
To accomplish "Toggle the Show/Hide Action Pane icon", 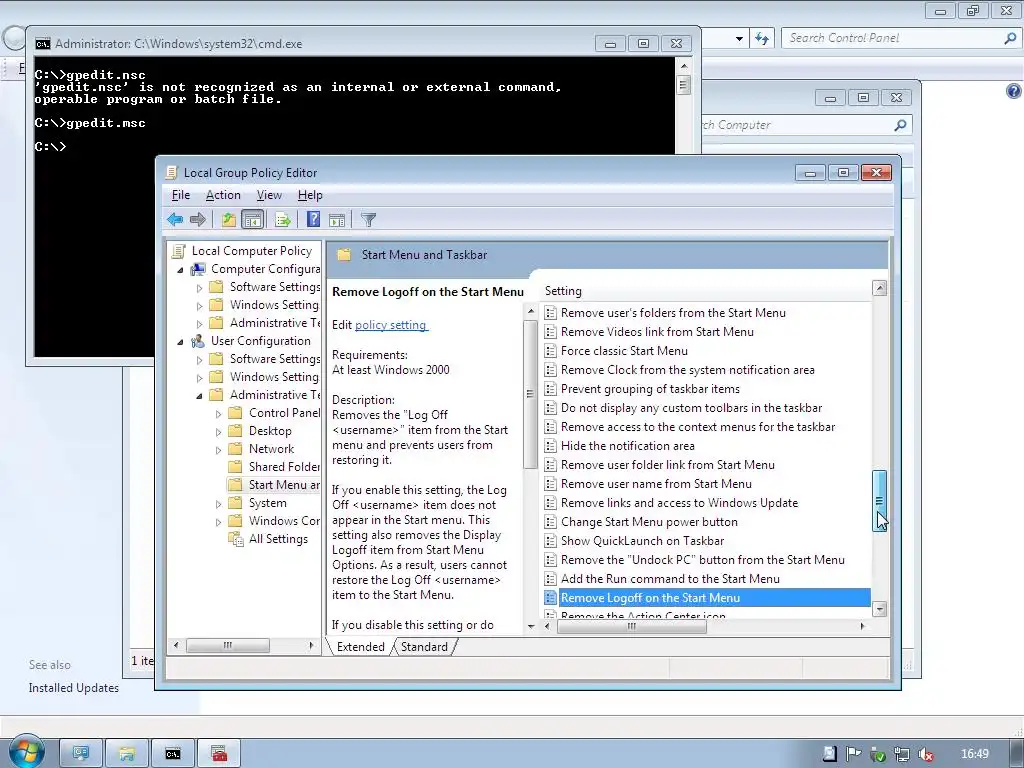I will click(337, 219).
